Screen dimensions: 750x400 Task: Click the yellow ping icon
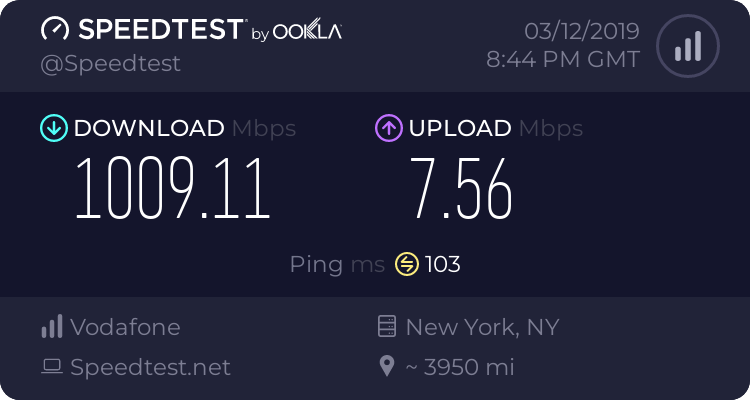[407, 264]
